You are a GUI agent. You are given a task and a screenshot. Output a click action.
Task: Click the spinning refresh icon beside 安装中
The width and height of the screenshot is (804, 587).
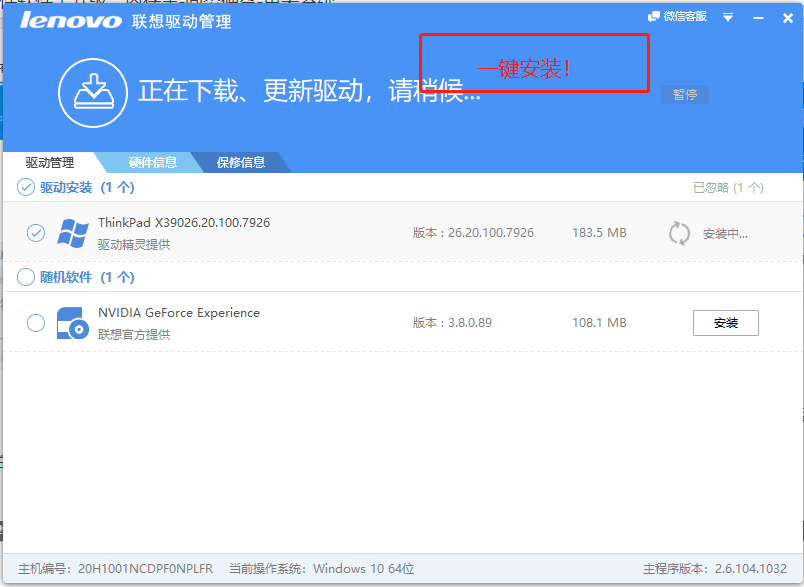pos(679,233)
